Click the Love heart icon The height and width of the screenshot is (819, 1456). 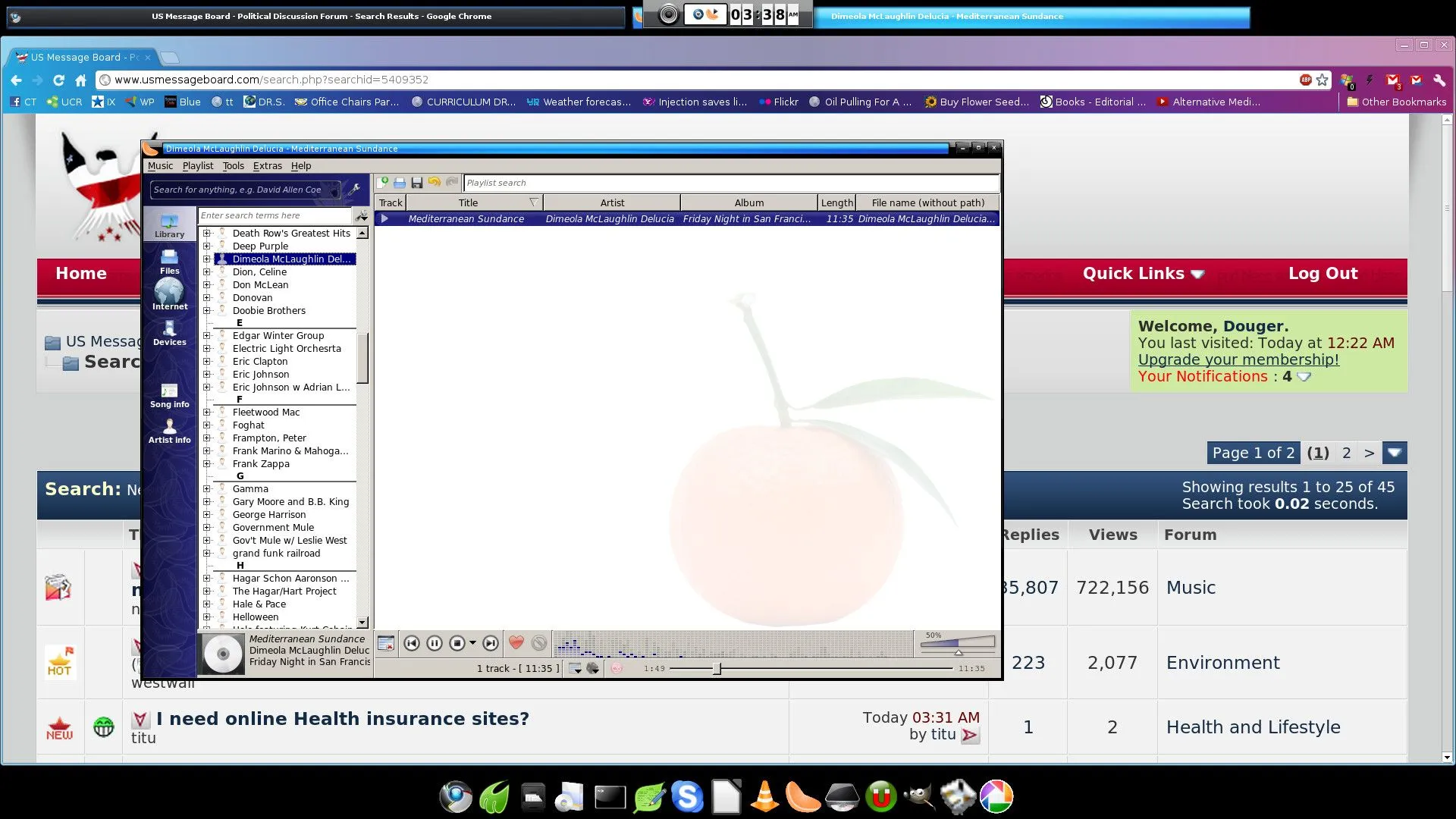tap(516, 643)
